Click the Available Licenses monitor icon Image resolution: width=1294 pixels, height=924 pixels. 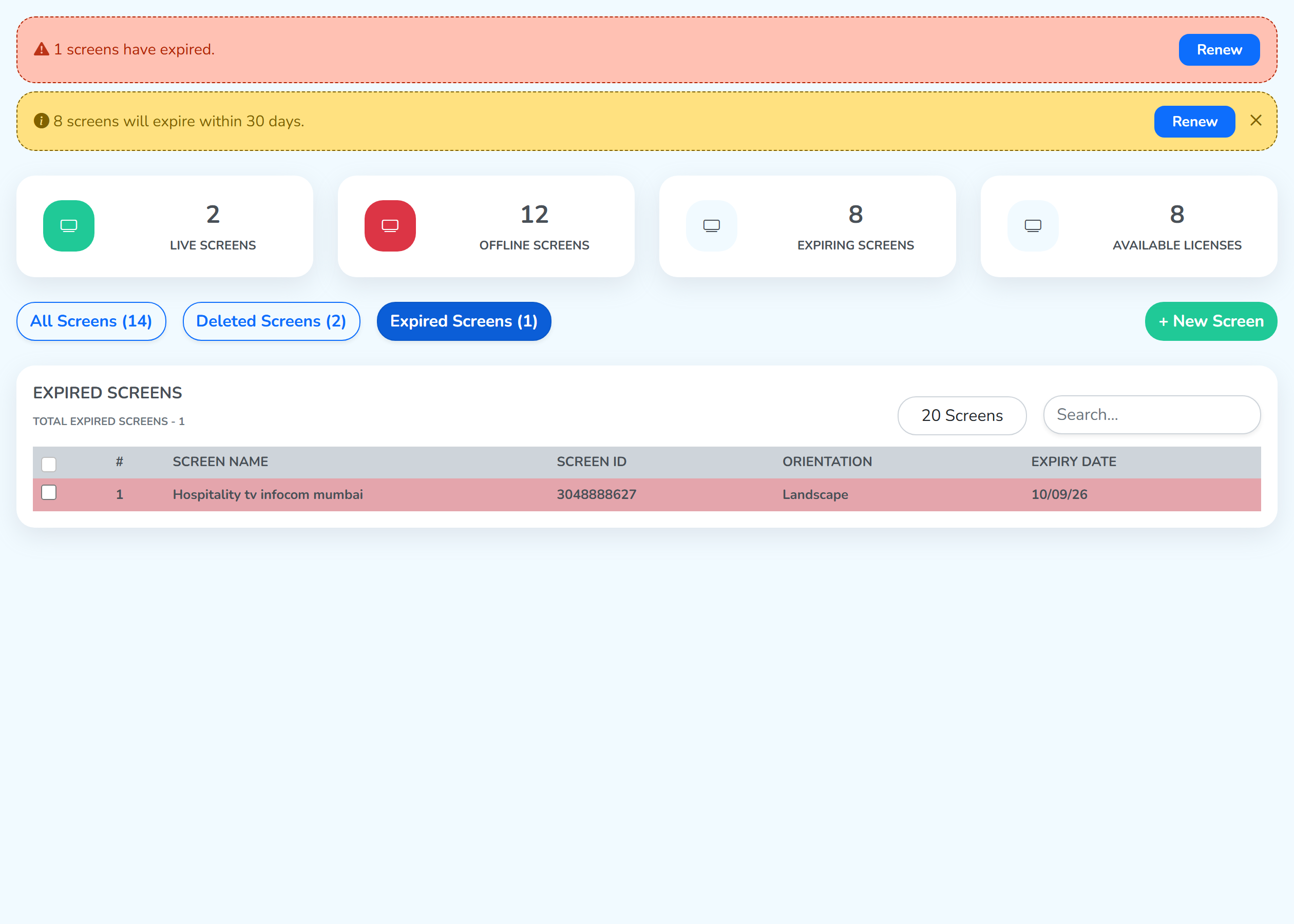click(1033, 226)
